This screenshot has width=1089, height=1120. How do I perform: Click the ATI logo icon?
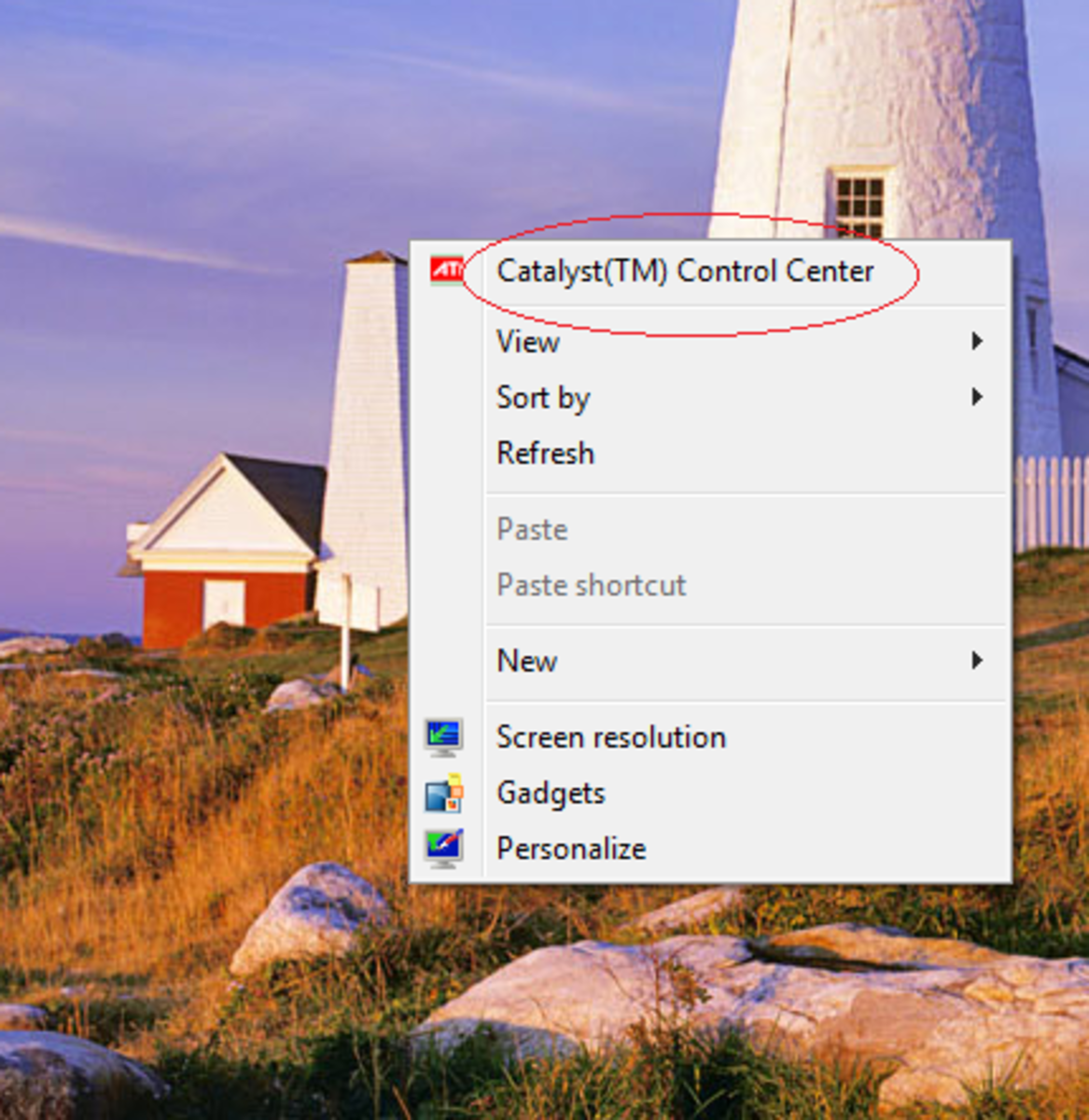(446, 269)
